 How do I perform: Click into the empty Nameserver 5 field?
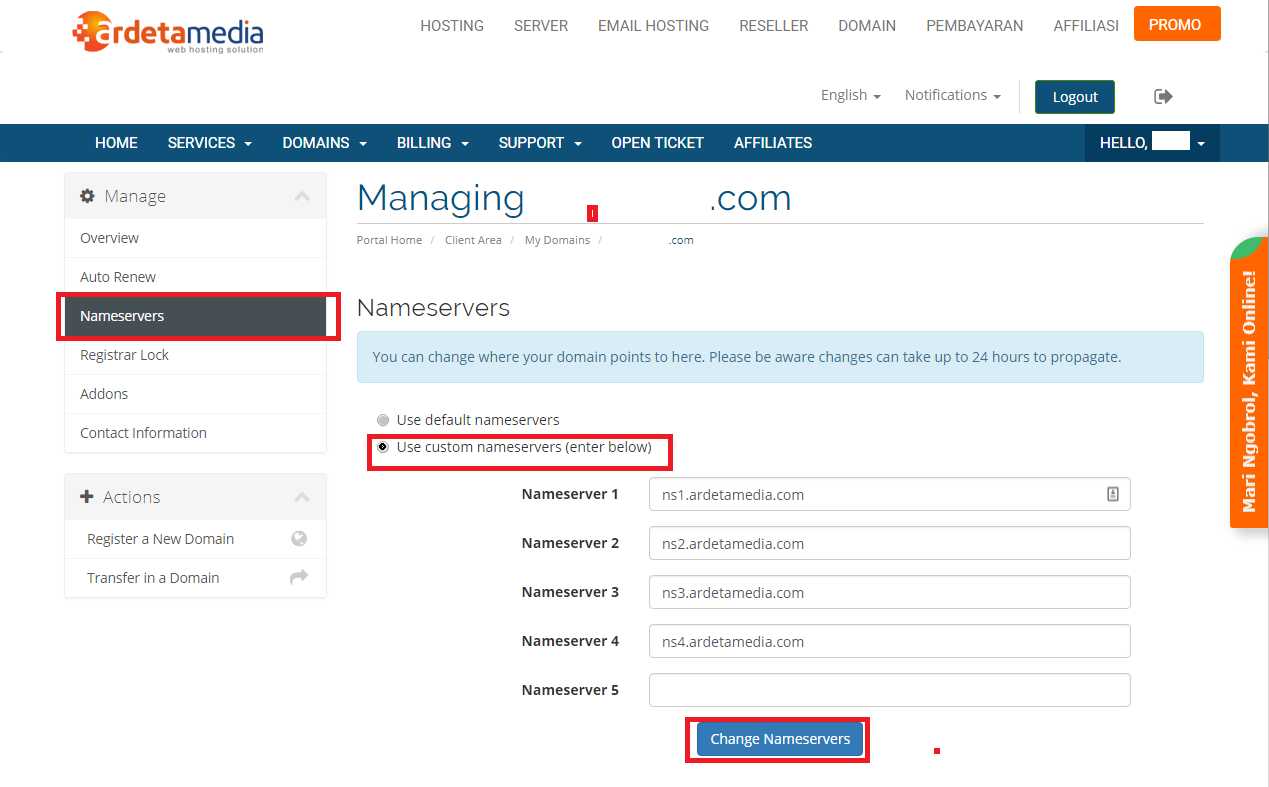889,690
